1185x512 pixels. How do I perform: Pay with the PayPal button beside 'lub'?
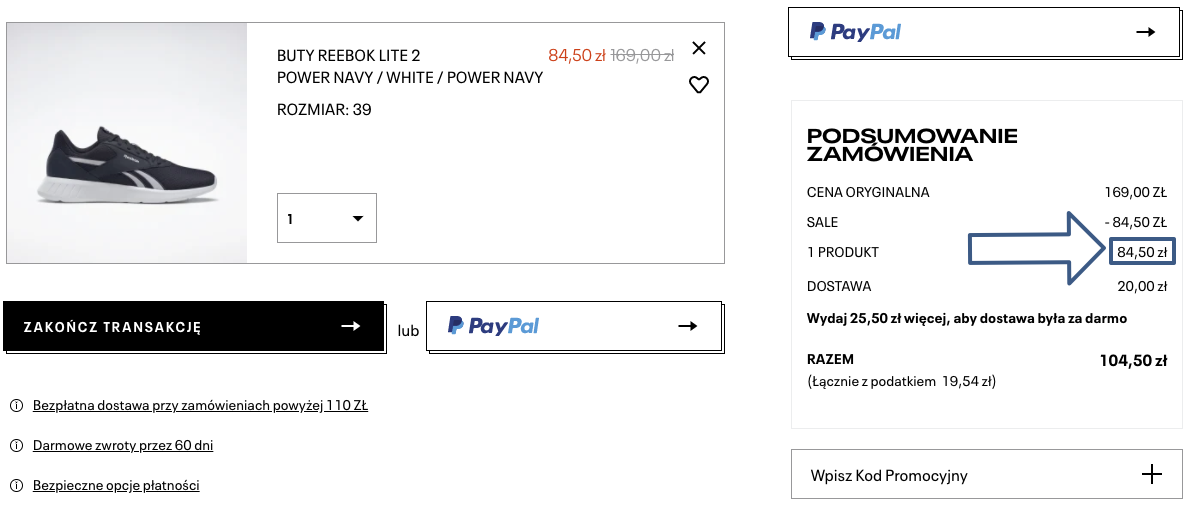point(574,326)
